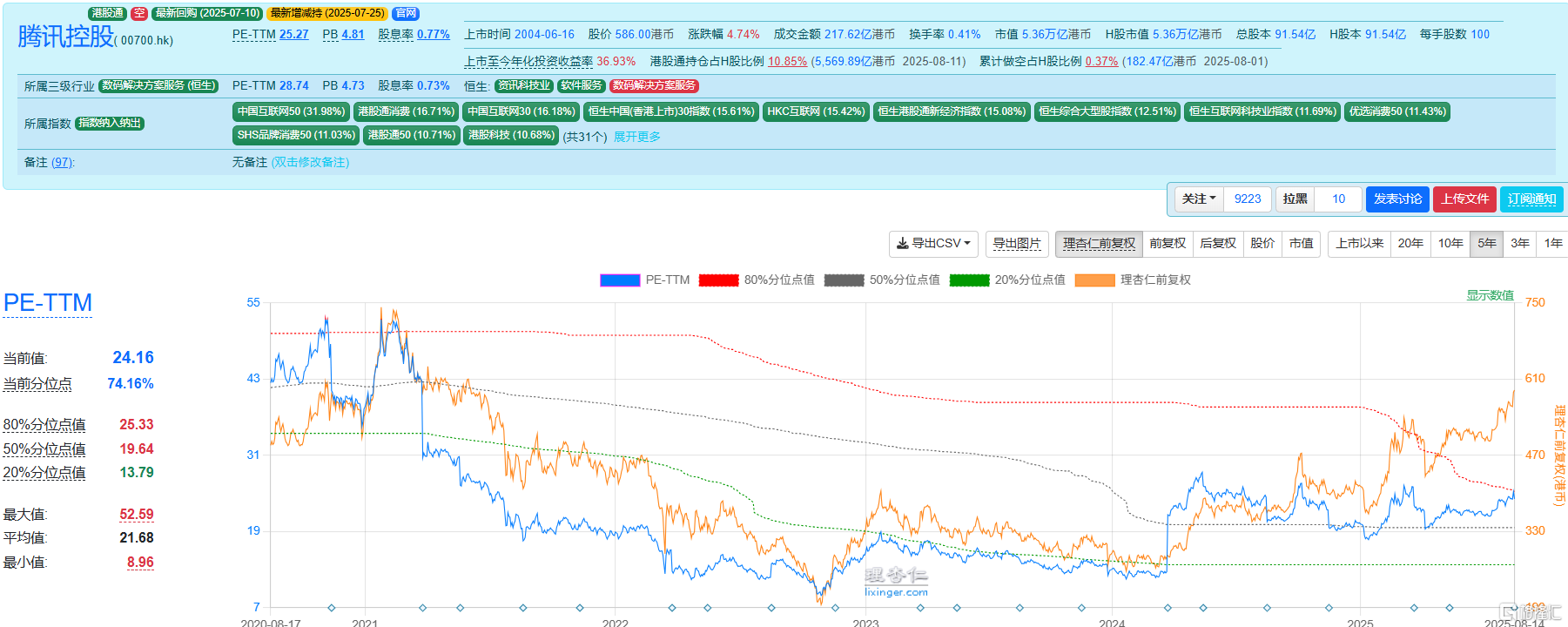Click the 腾讯控股 stock title

point(66,37)
